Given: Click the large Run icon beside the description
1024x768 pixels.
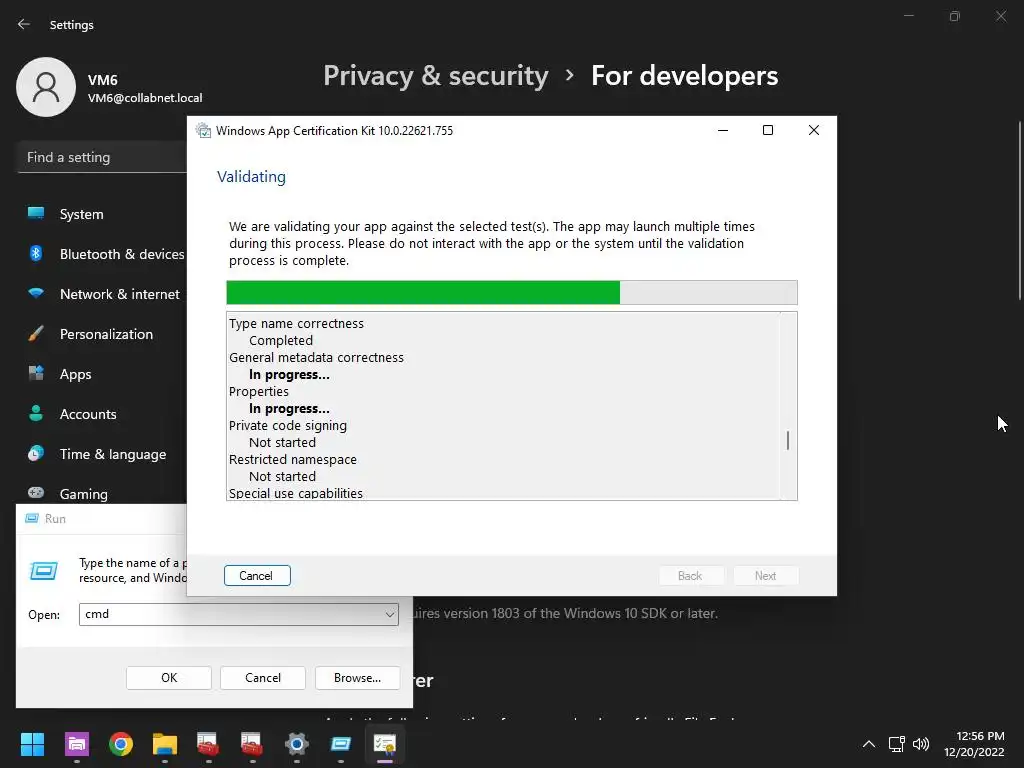Looking at the screenshot, I should (44, 571).
